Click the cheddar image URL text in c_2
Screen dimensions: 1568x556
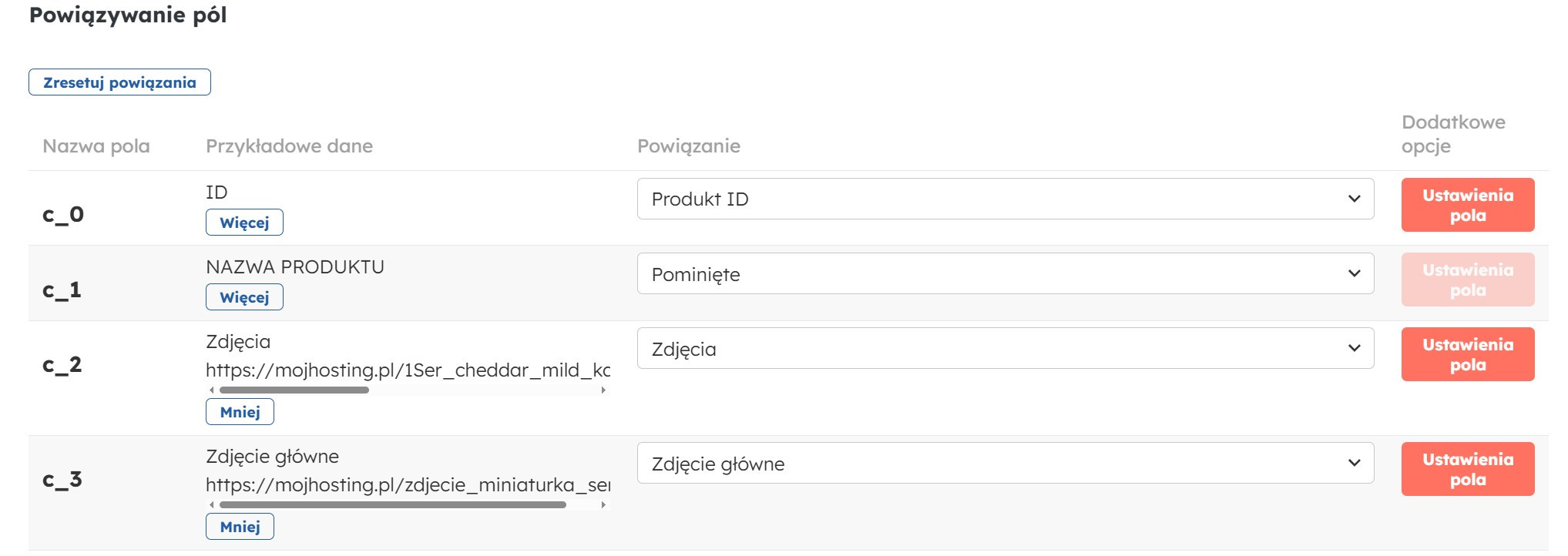[x=408, y=370]
